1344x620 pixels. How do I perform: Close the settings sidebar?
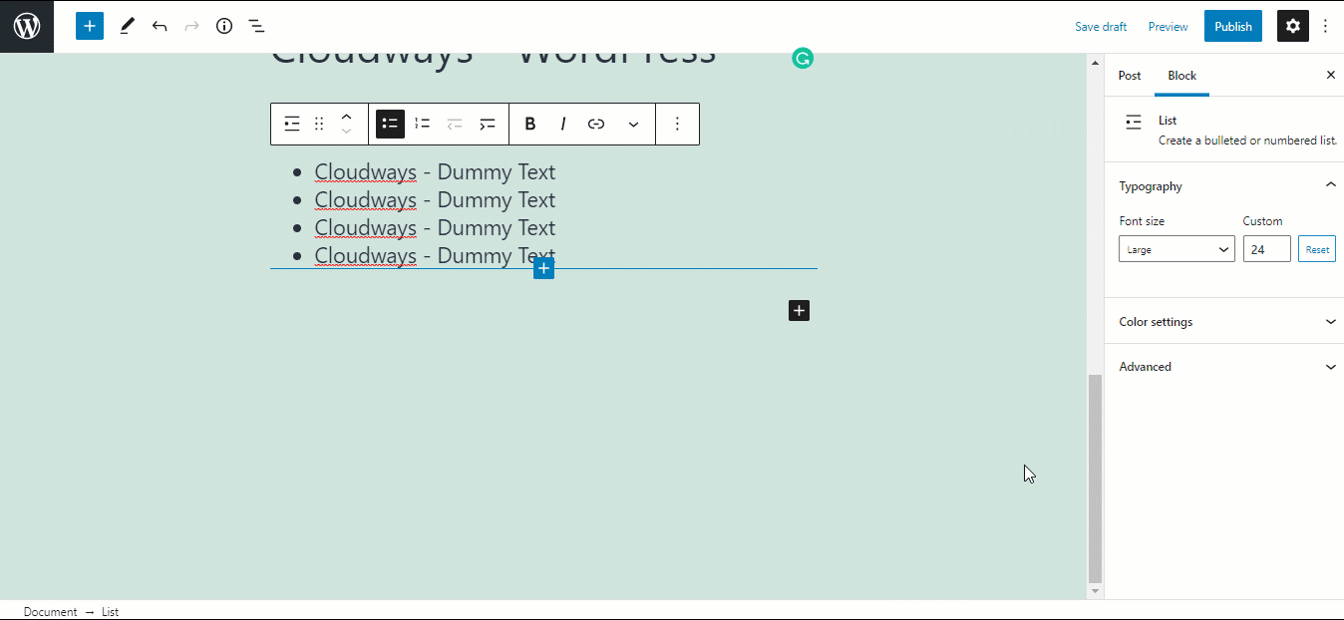tap(1331, 75)
